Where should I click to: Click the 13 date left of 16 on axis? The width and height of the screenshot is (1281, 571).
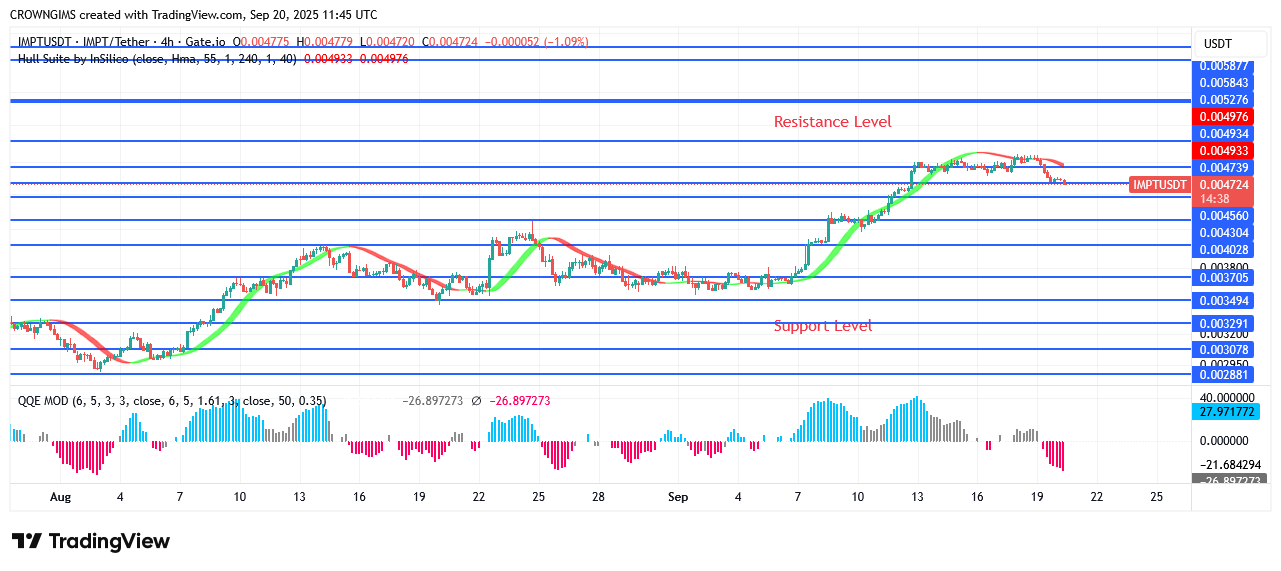click(917, 497)
